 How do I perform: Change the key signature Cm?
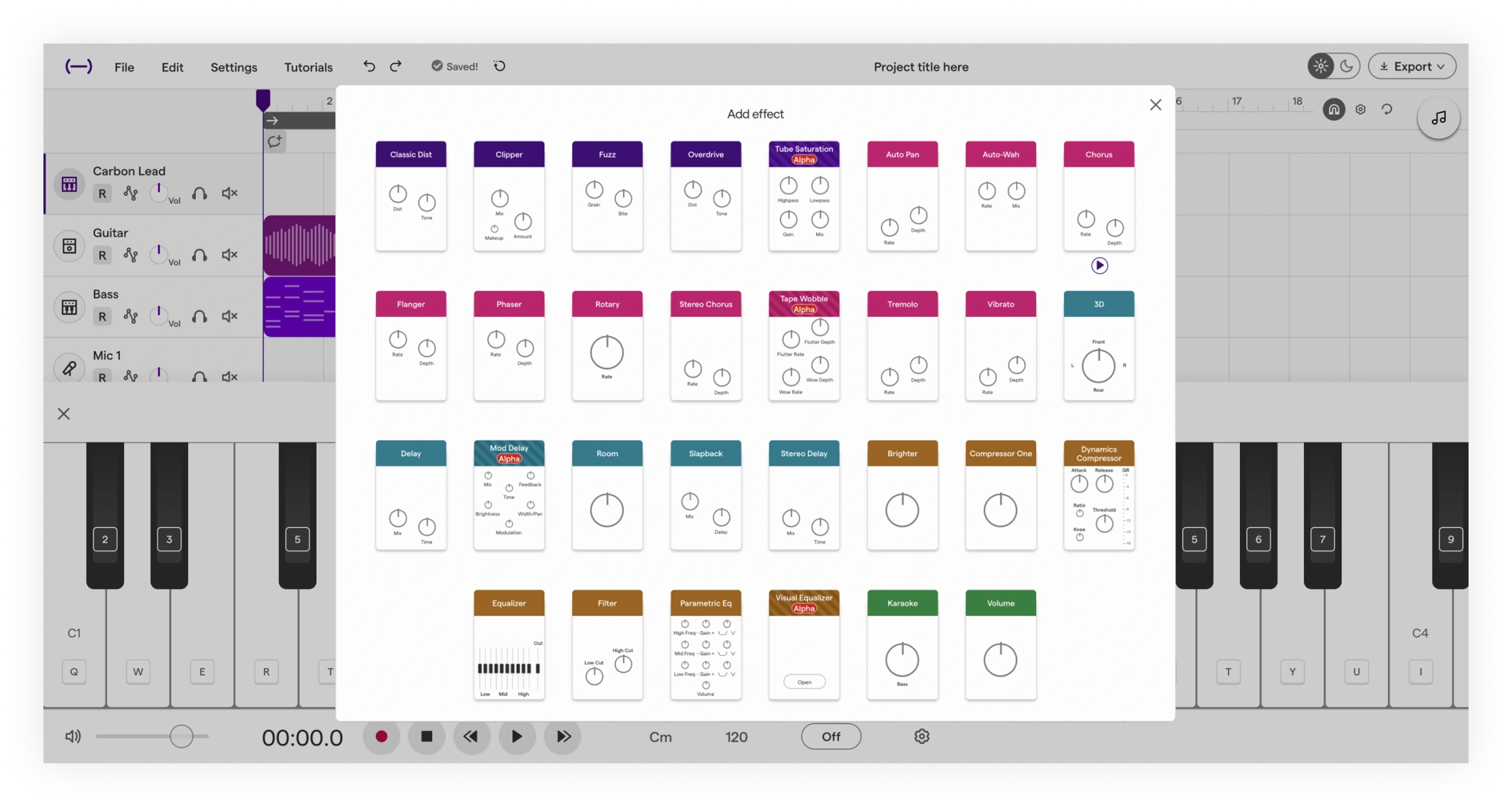[x=660, y=737]
